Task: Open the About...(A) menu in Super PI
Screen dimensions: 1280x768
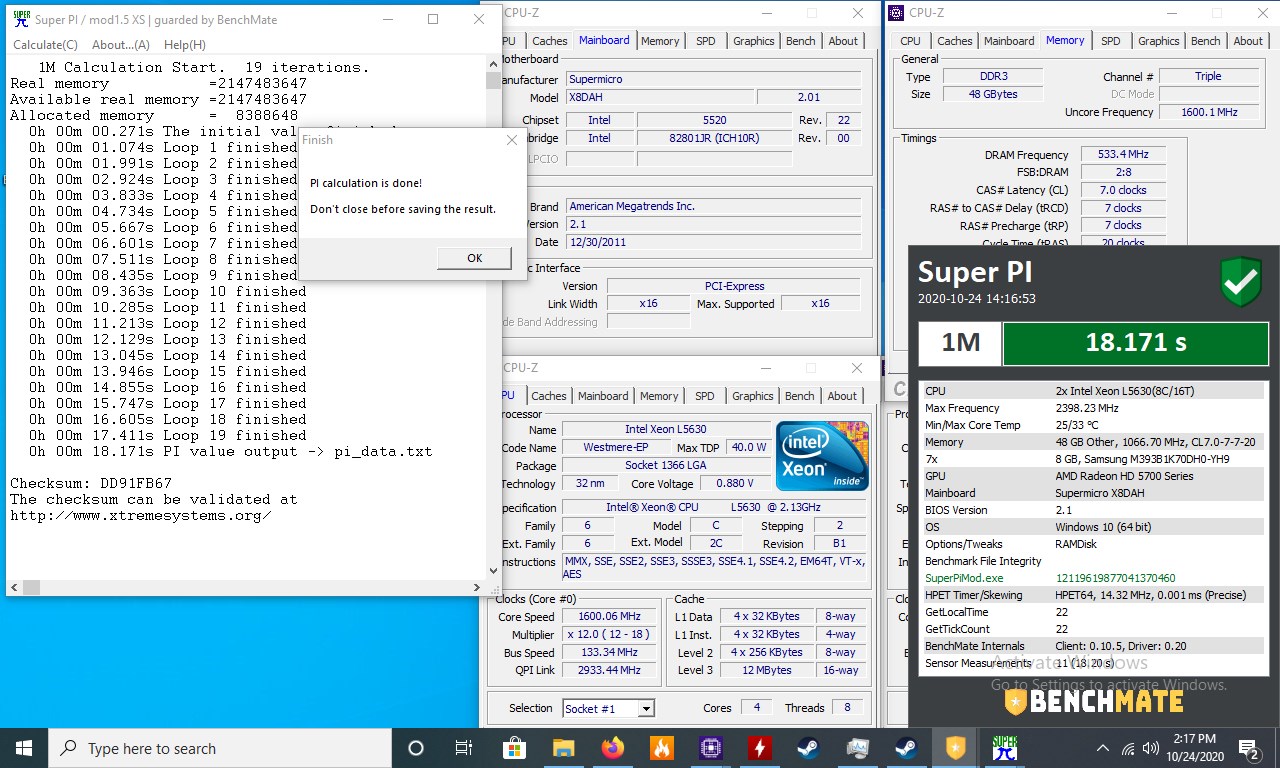Action: (x=121, y=45)
